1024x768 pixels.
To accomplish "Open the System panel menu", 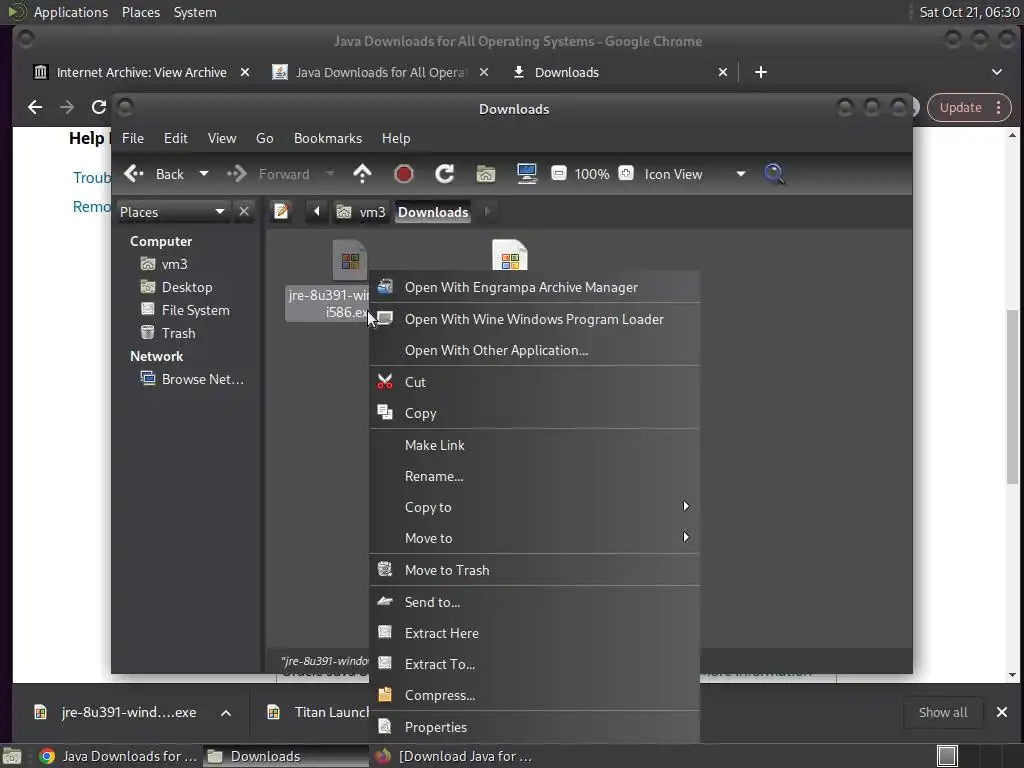I will (x=195, y=12).
